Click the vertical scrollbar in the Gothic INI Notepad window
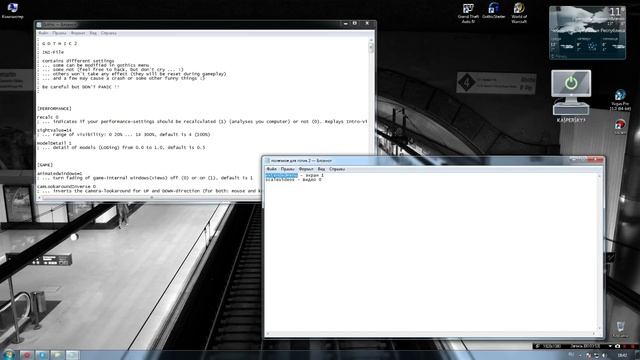The height and width of the screenshot is (360, 640). point(371,117)
